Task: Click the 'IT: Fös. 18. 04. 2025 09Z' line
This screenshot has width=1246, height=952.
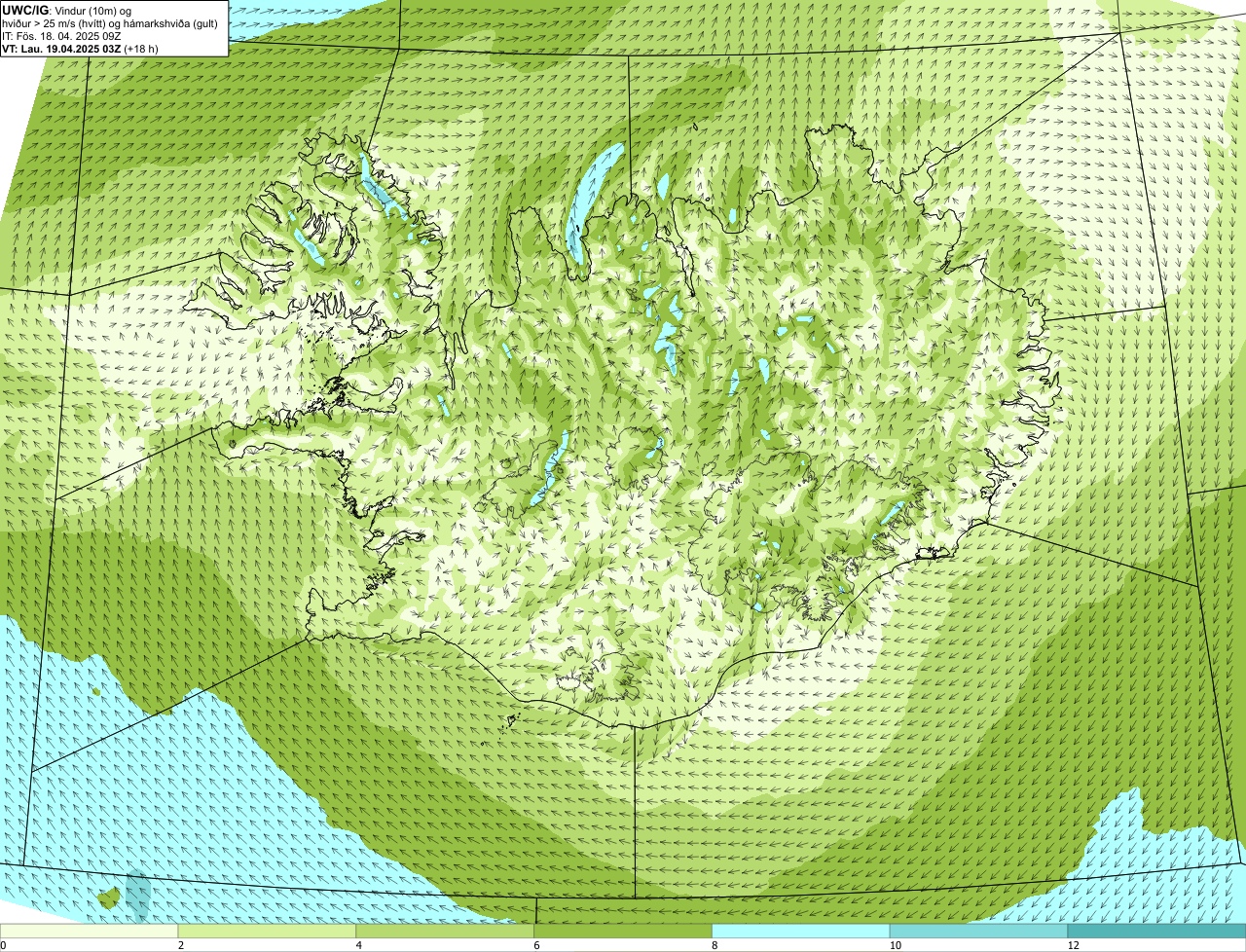Action: (x=62, y=36)
